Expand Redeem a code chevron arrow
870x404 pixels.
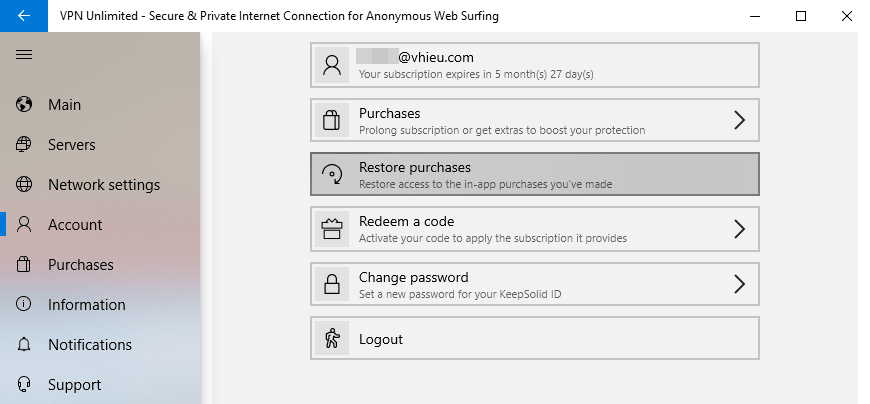pyautogui.click(x=739, y=229)
